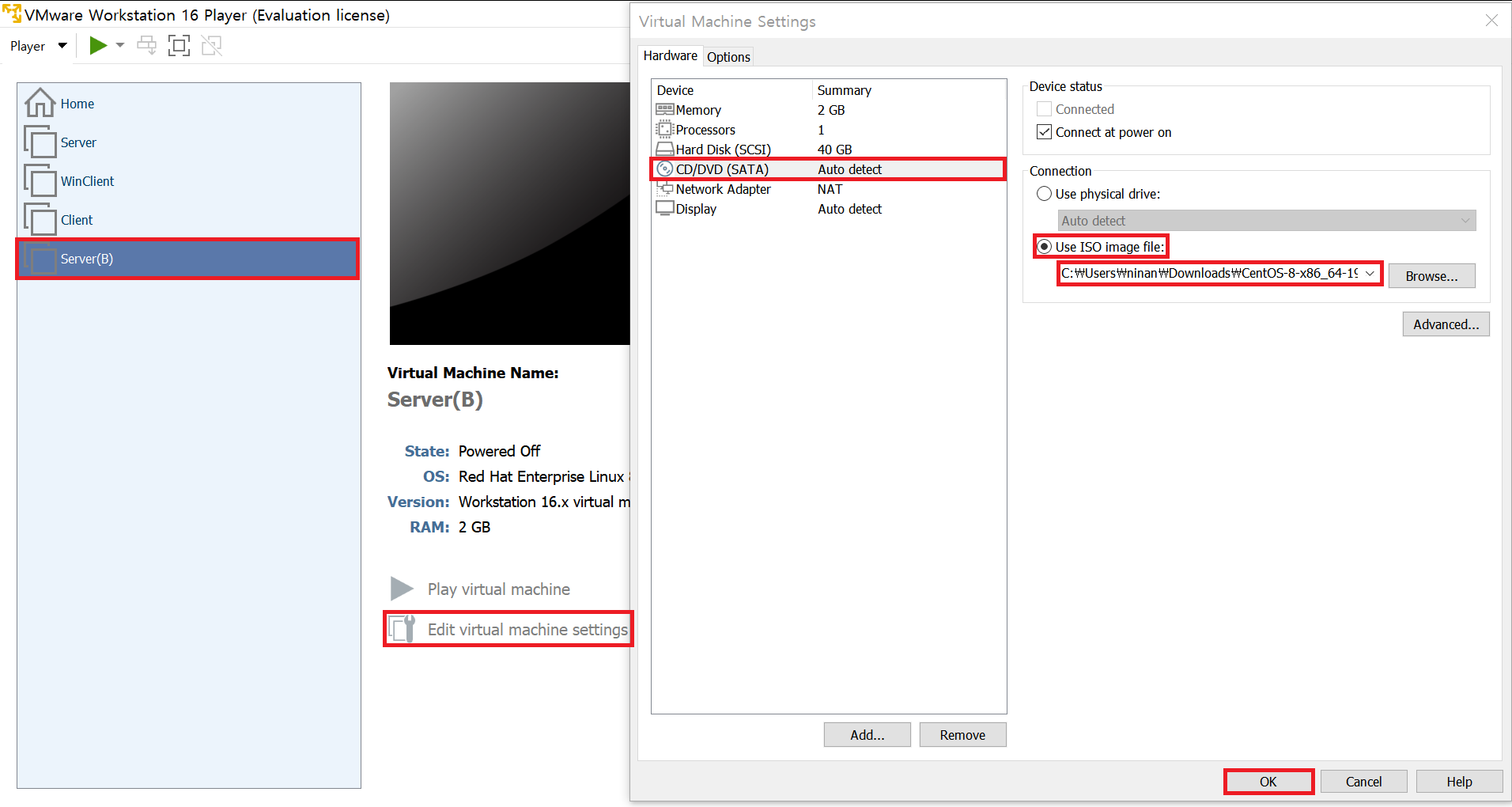Select Use ISO image file radio button
1512x807 pixels.
click(1044, 247)
